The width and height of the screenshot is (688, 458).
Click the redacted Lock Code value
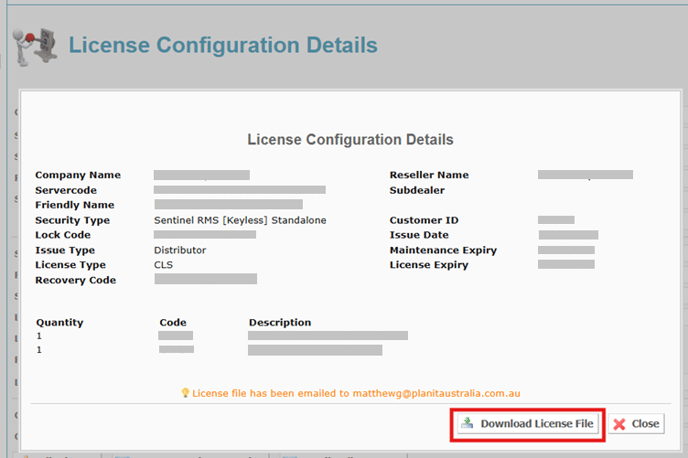pos(205,235)
